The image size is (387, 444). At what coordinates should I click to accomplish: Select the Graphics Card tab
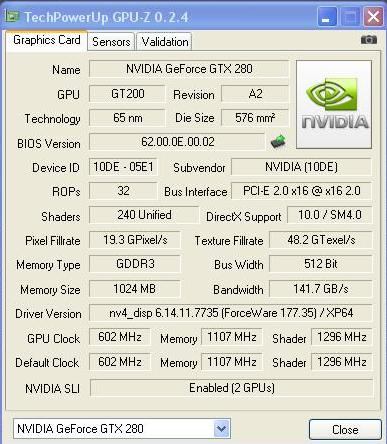(x=47, y=40)
